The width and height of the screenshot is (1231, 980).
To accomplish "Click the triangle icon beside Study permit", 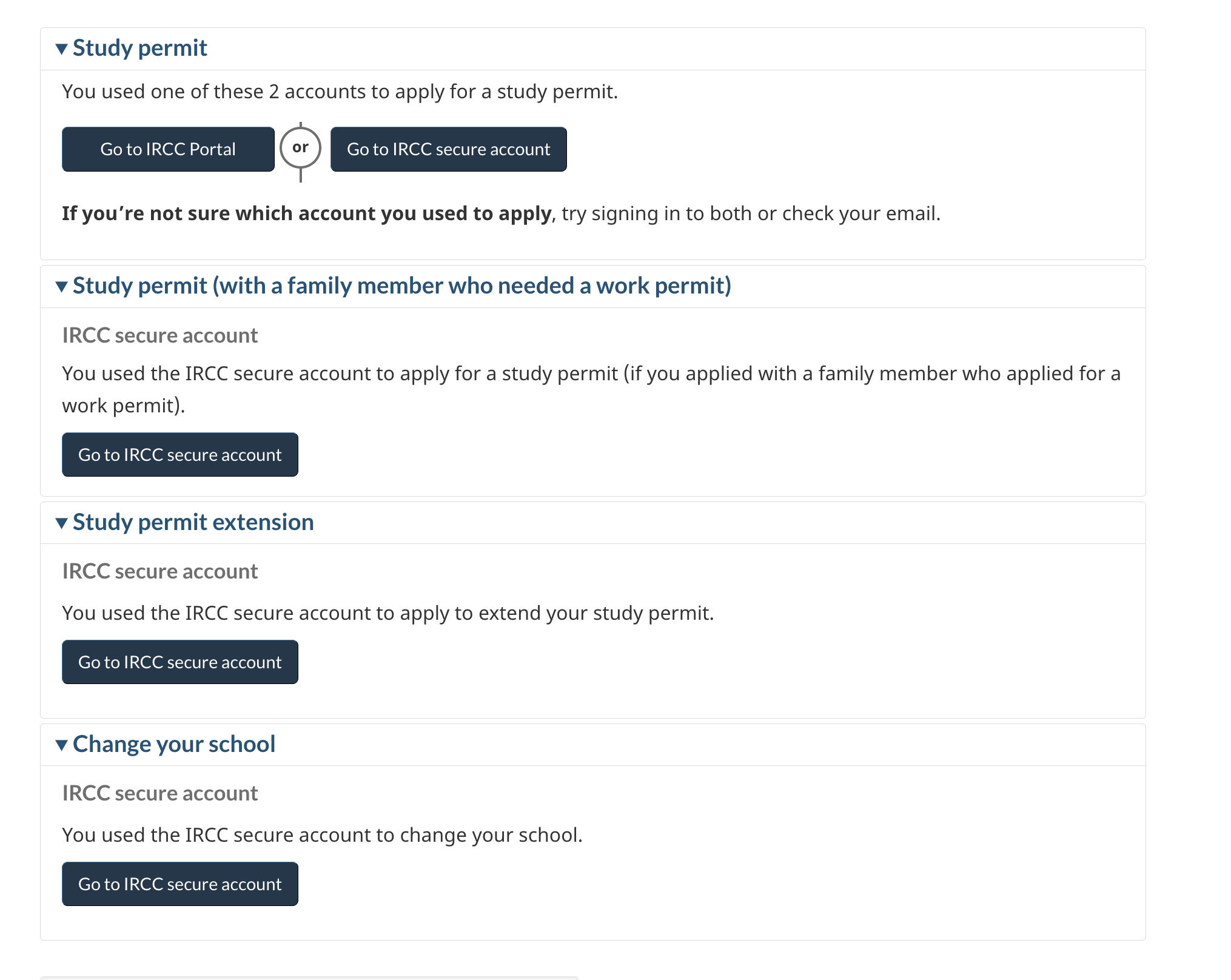I will 61,49.
